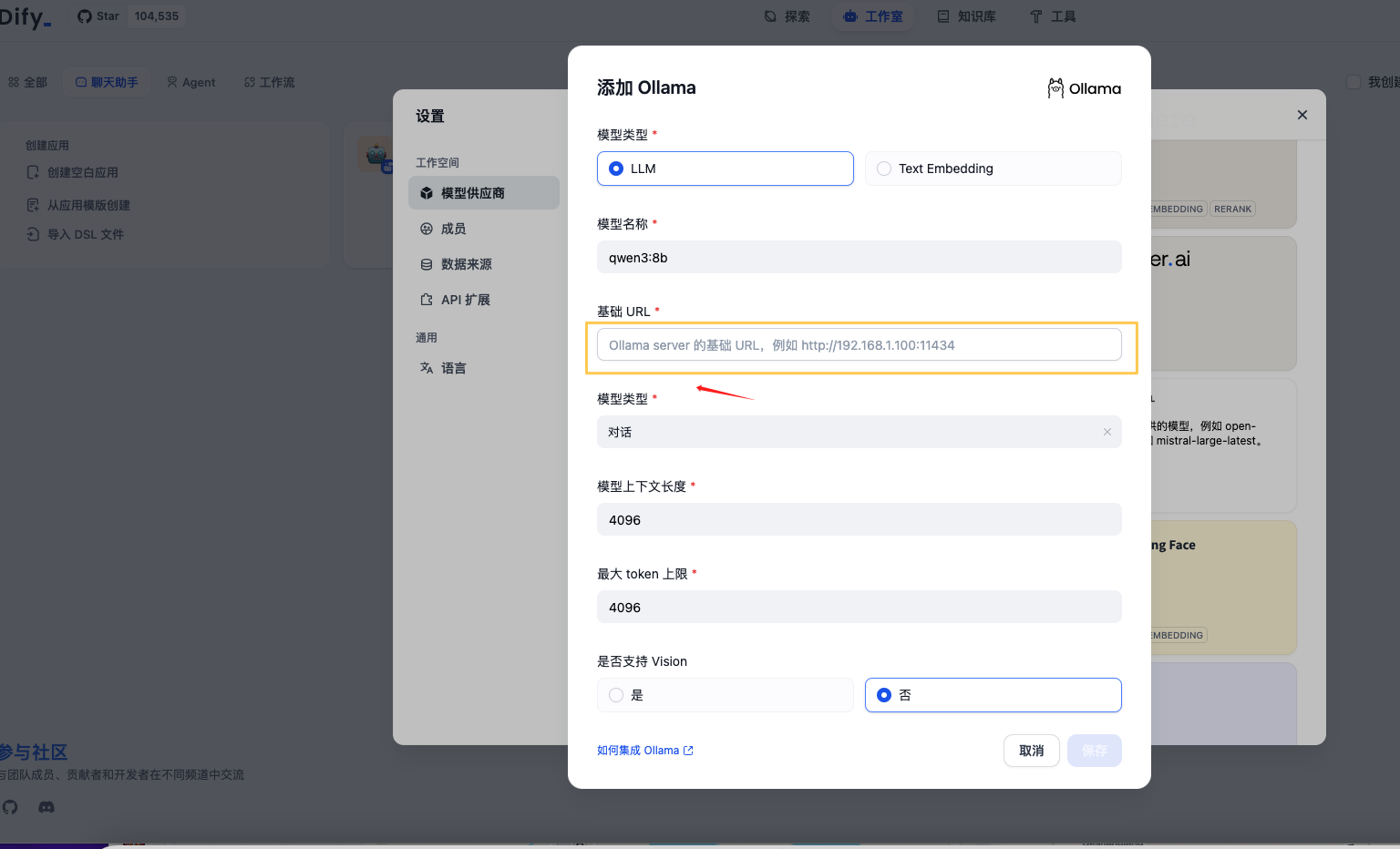
Task: Click the 基础 URL input field
Action: (859, 344)
